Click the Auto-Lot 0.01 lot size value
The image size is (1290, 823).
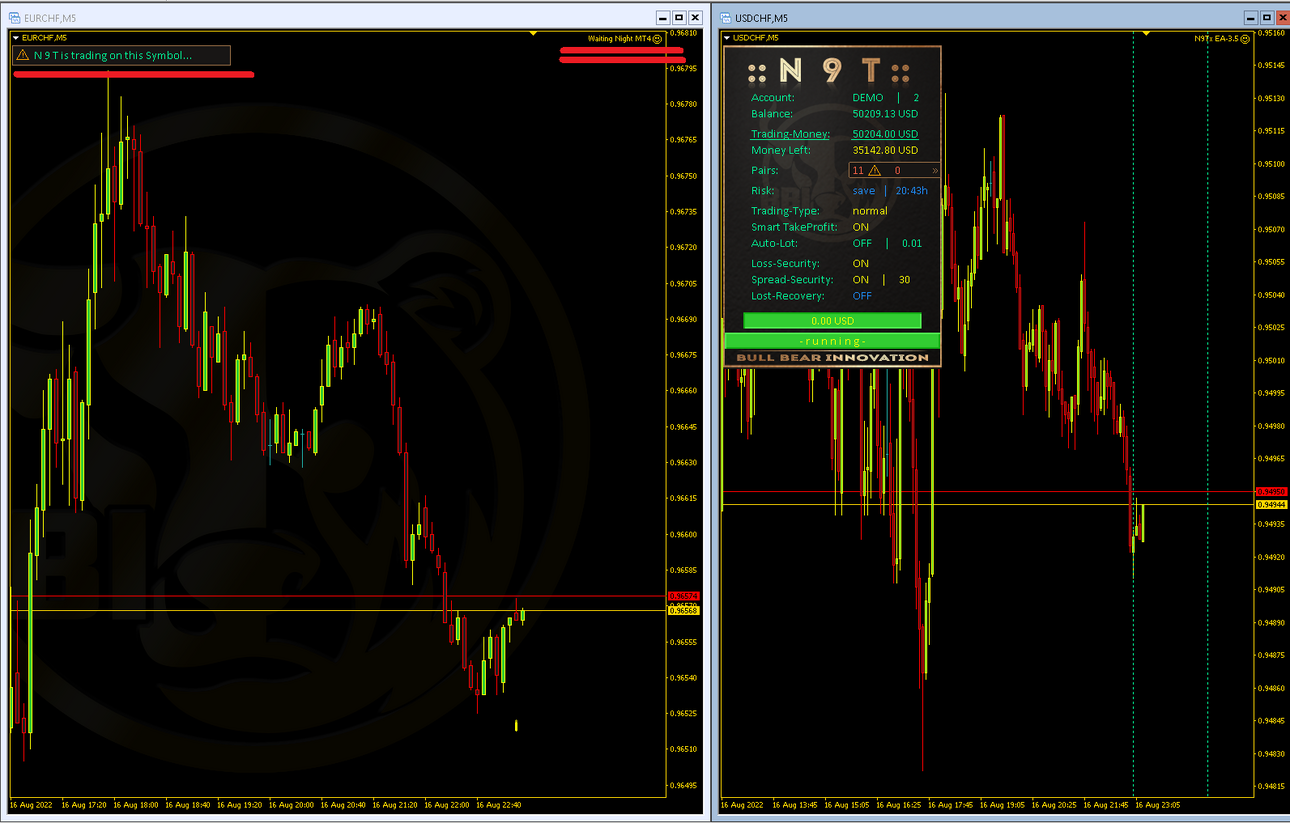tap(912, 243)
